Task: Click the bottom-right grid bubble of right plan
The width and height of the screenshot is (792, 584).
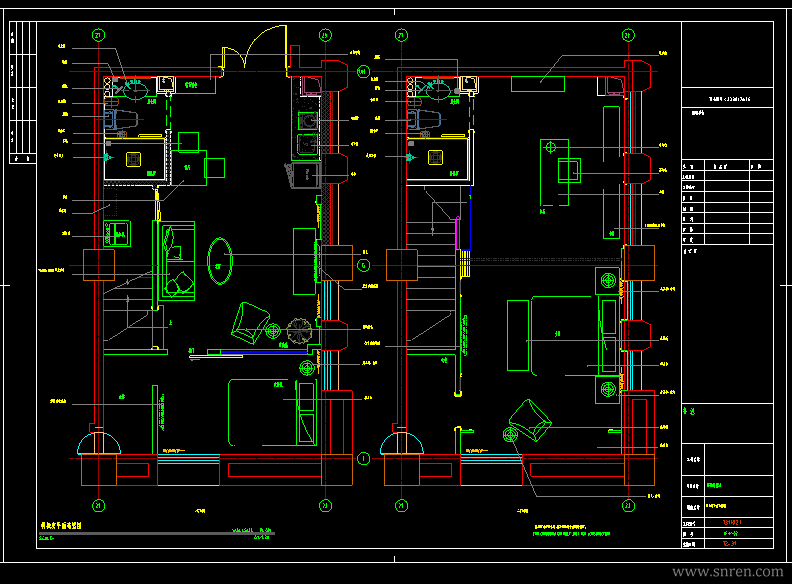Action: coord(628,506)
